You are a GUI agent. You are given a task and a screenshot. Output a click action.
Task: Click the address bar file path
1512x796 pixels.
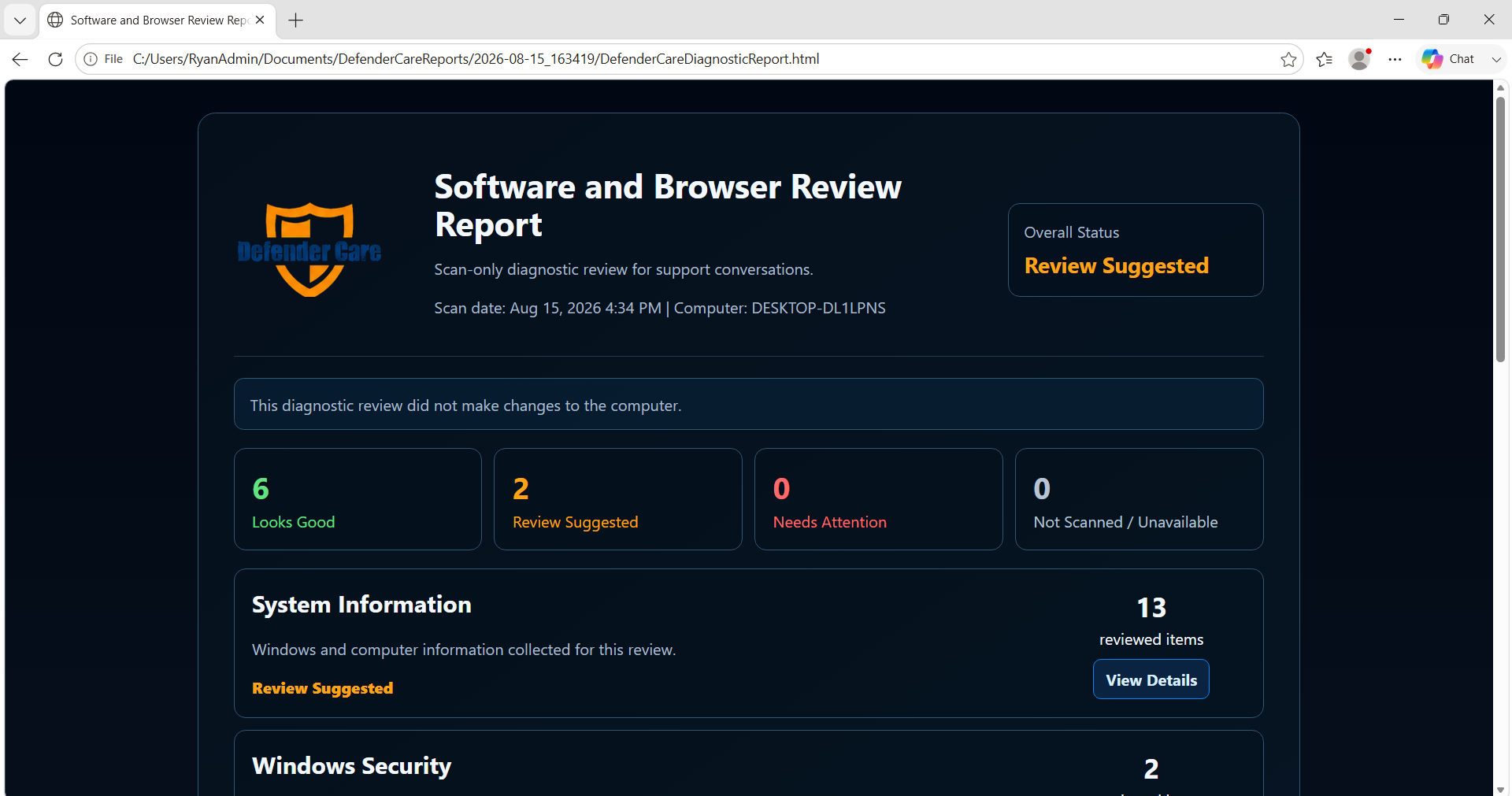(476, 59)
